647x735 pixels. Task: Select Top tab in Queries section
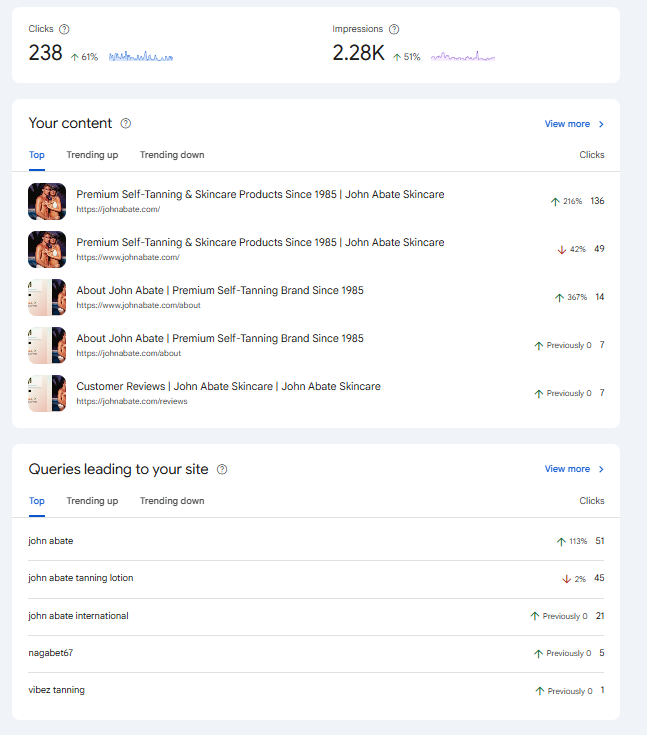coord(37,501)
